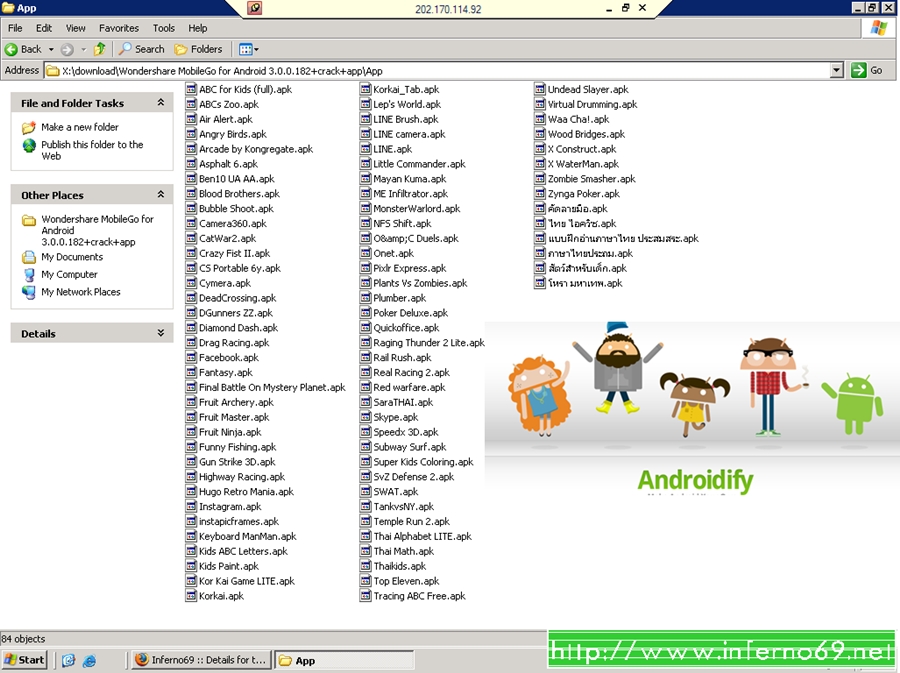The width and height of the screenshot is (900, 673).
Task: Expand the Details panel
Action: tap(161, 333)
